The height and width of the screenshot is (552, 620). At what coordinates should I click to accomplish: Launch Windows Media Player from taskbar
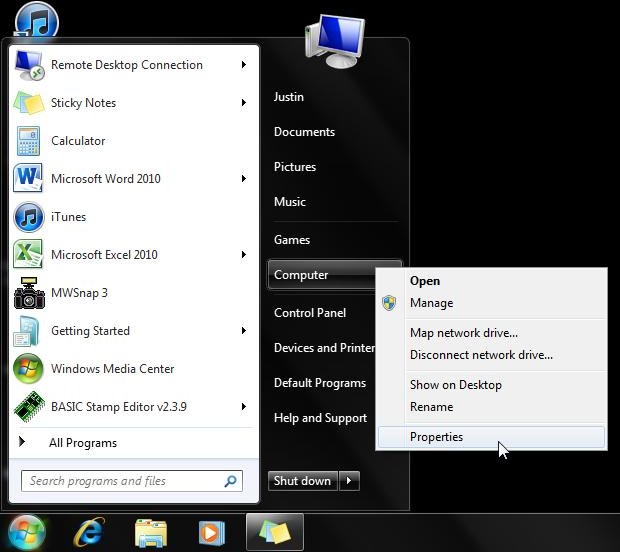(x=212, y=533)
